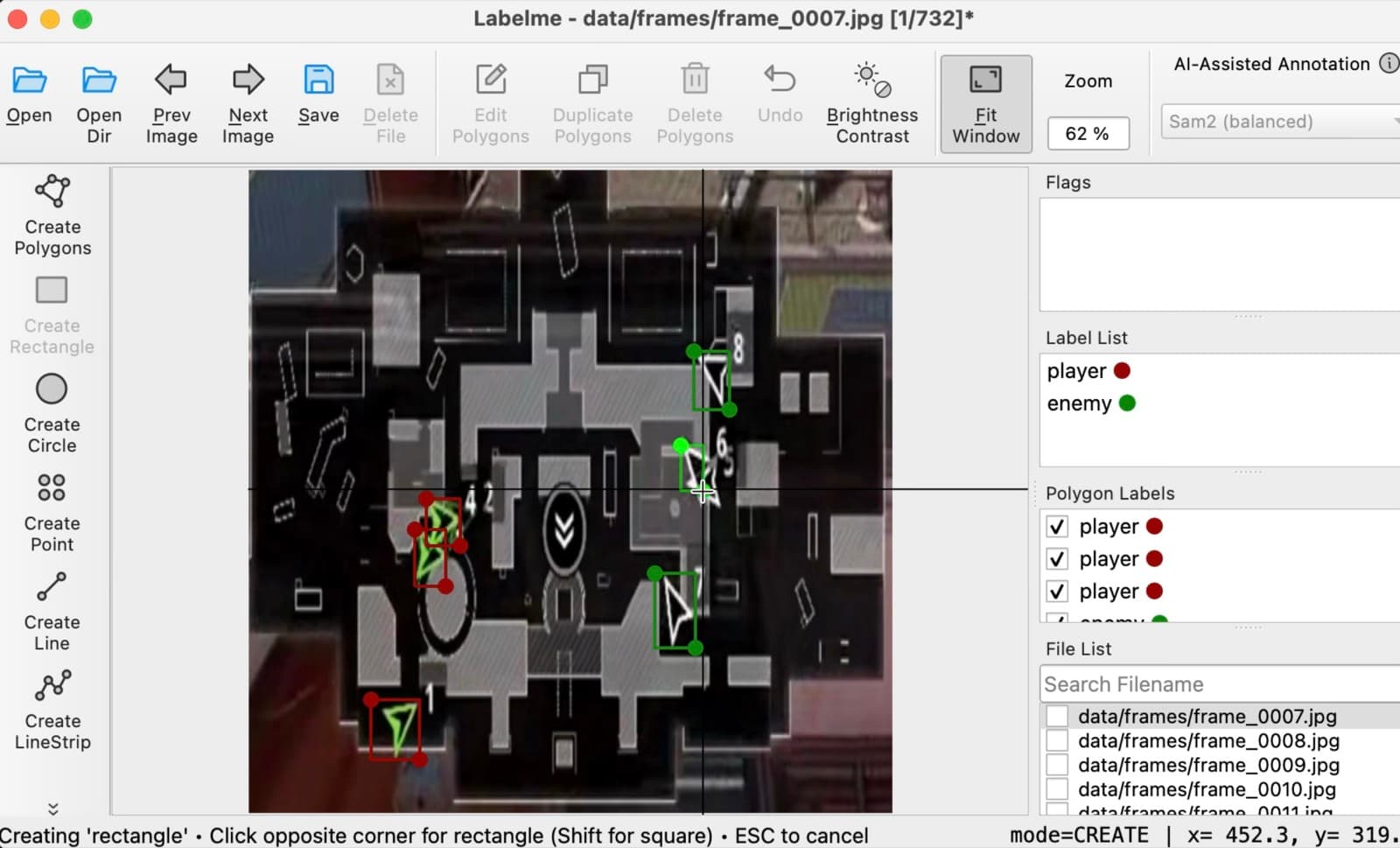Click red color dot beside player label
The width and height of the screenshot is (1400, 848).
1122,371
